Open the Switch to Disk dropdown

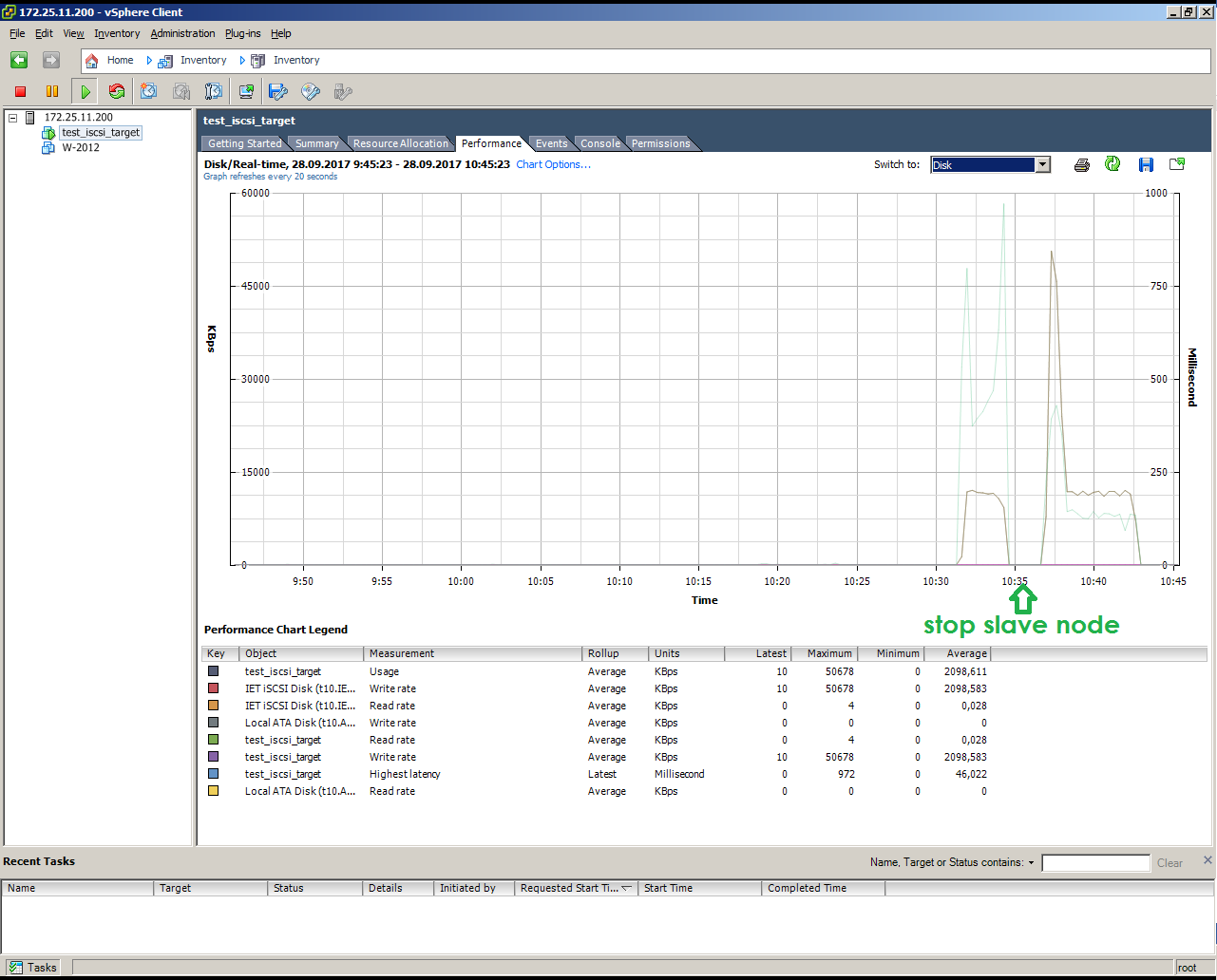pyautogui.click(x=1041, y=164)
